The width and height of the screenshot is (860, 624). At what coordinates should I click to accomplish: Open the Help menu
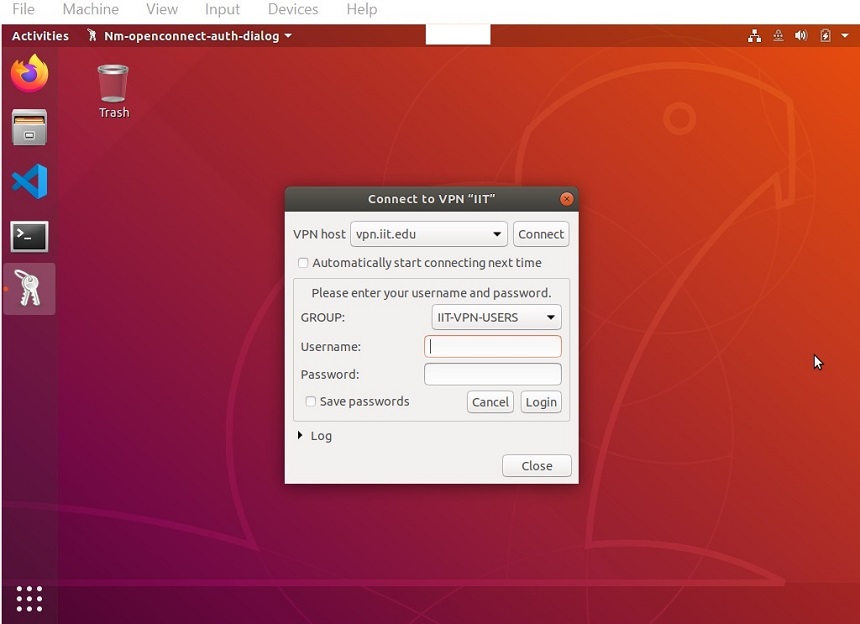point(361,9)
